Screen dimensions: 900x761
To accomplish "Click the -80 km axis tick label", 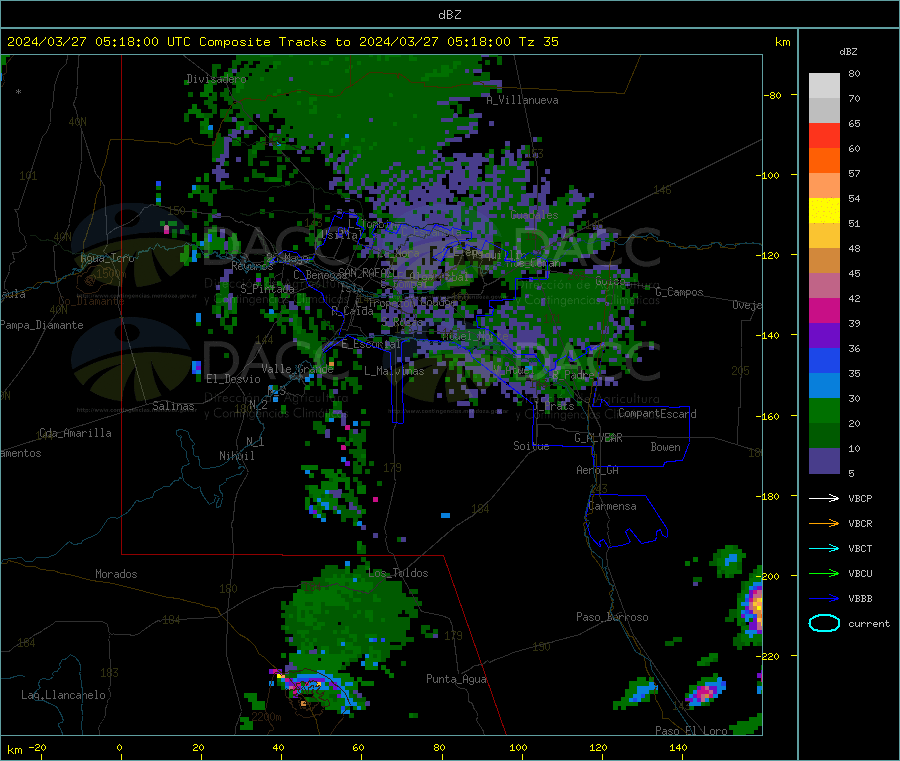I will [772, 95].
